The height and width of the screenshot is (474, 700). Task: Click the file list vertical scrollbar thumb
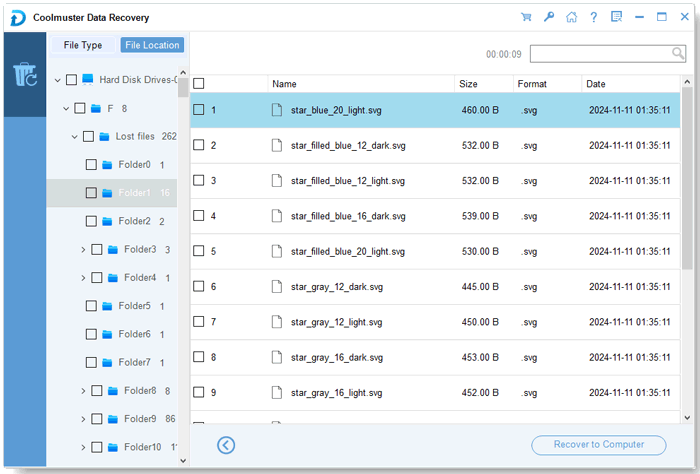(687, 179)
